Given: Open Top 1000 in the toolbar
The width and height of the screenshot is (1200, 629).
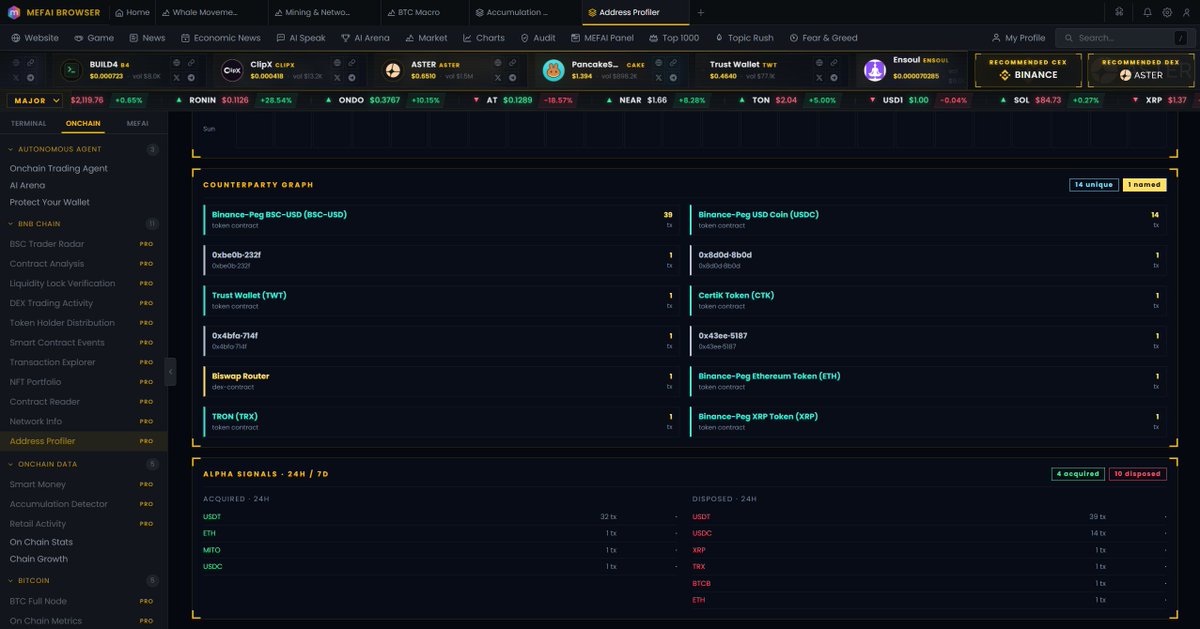Looking at the screenshot, I should click(673, 38).
